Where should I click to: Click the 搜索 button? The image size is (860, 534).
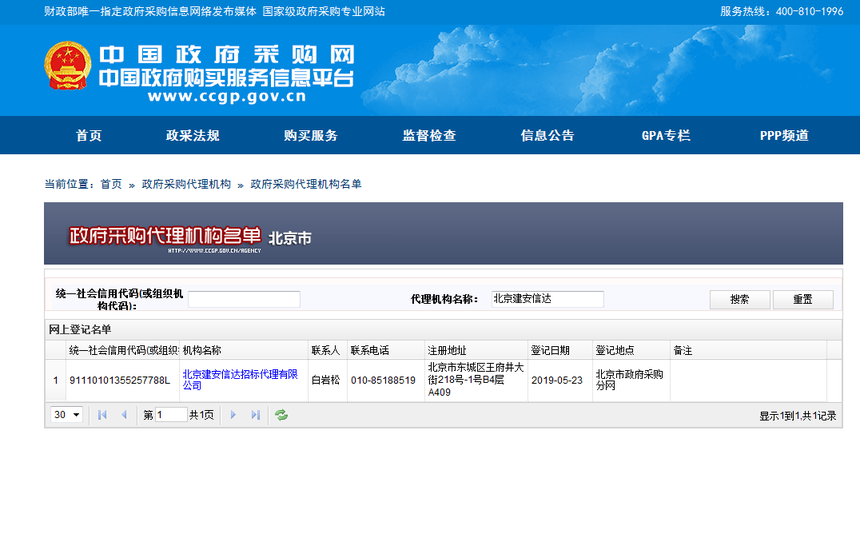(740, 299)
